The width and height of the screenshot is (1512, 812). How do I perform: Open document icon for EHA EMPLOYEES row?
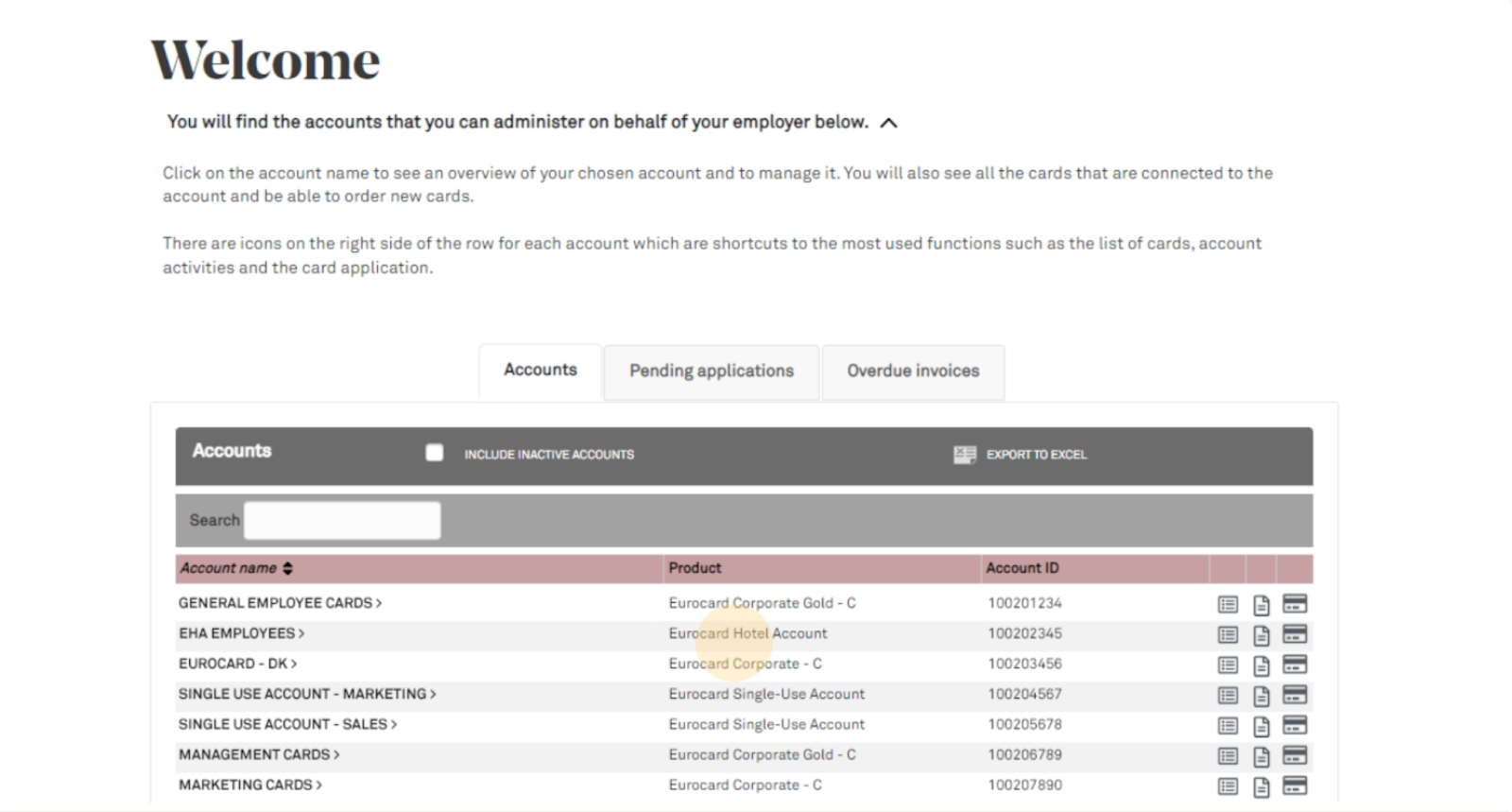[1261, 635]
